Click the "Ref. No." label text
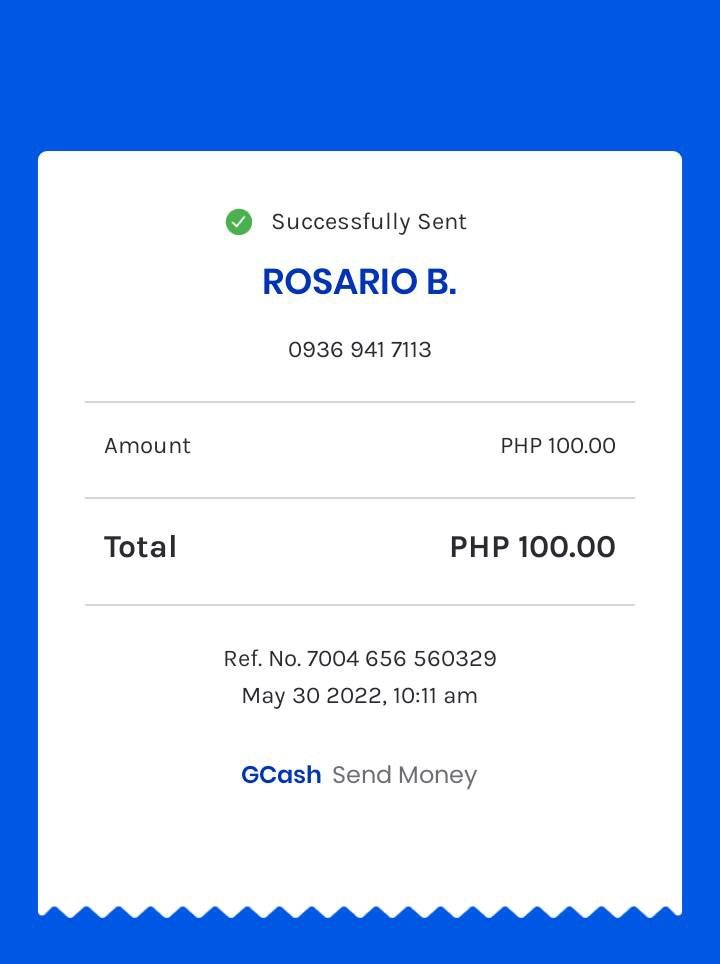The height and width of the screenshot is (964, 720). pyautogui.click(x=262, y=659)
